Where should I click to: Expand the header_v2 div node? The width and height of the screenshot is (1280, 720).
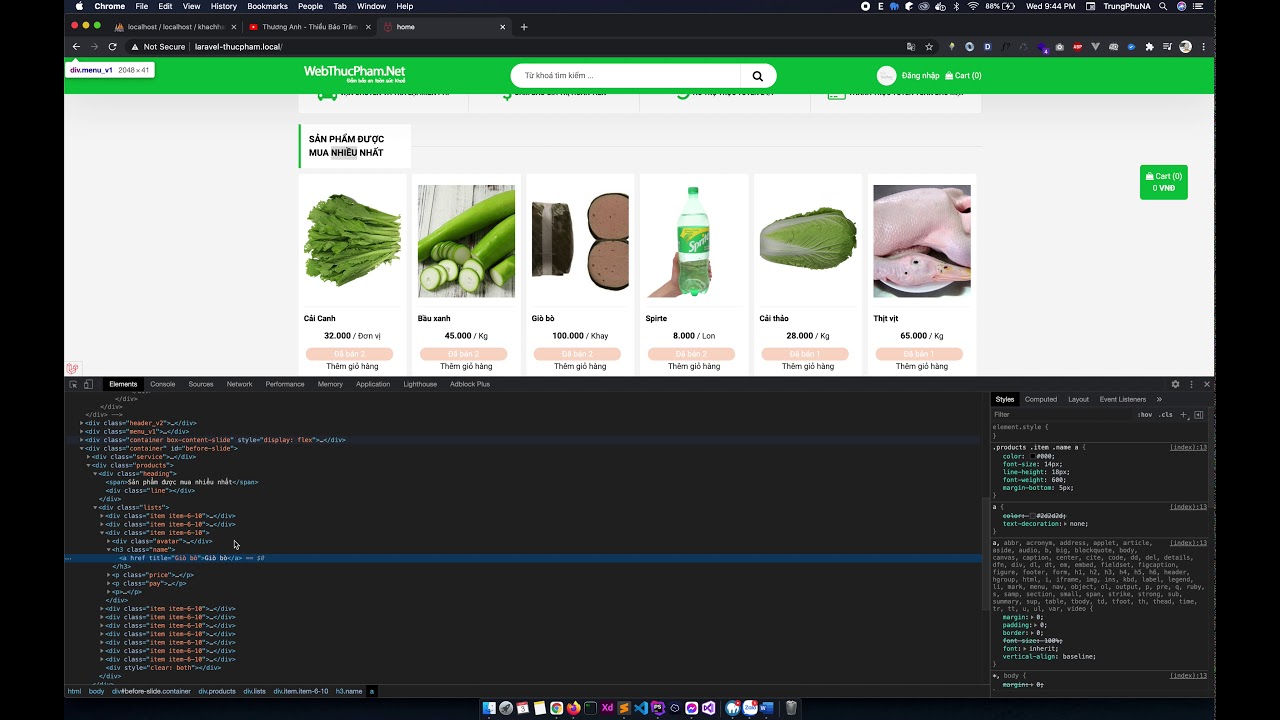coord(82,423)
